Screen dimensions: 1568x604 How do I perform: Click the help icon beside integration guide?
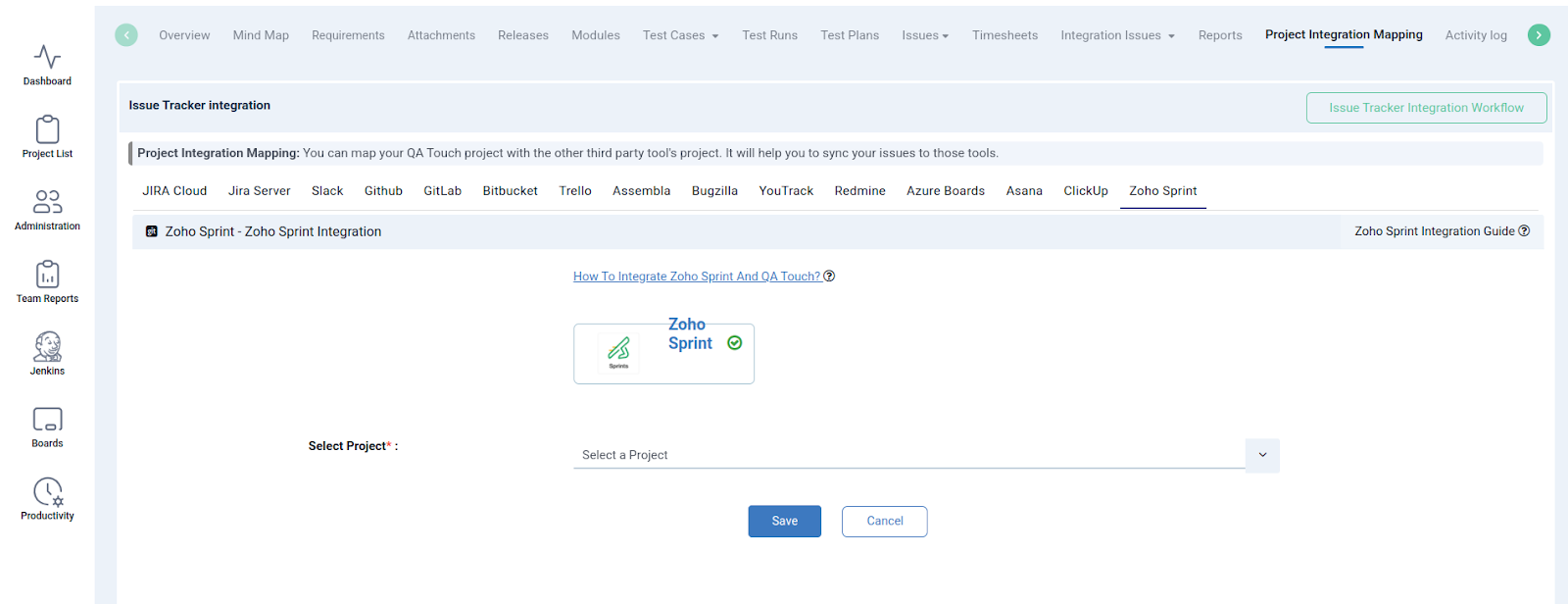pyautogui.click(x=1524, y=231)
